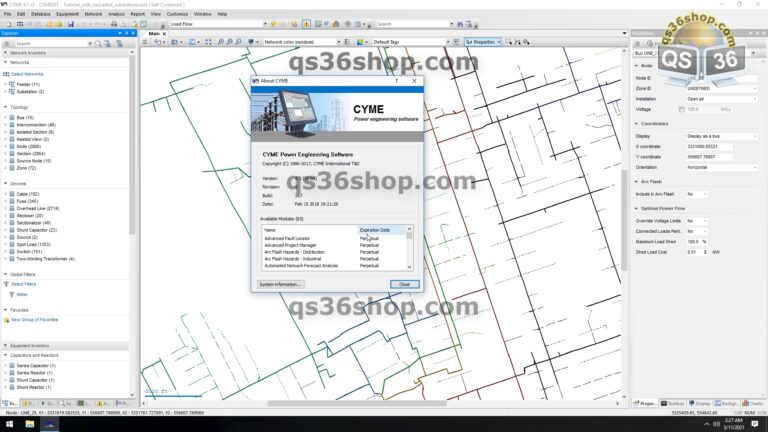Viewport: 768px width, 432px height.
Task: Click the Explorer search magnifier icon
Action: pos(98,44)
